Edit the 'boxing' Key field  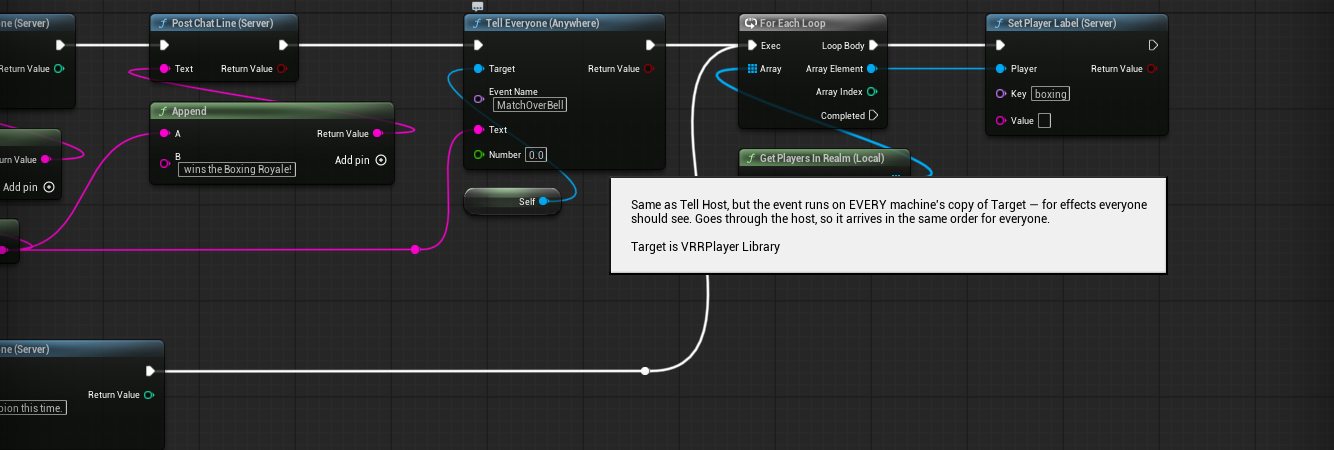1051,94
